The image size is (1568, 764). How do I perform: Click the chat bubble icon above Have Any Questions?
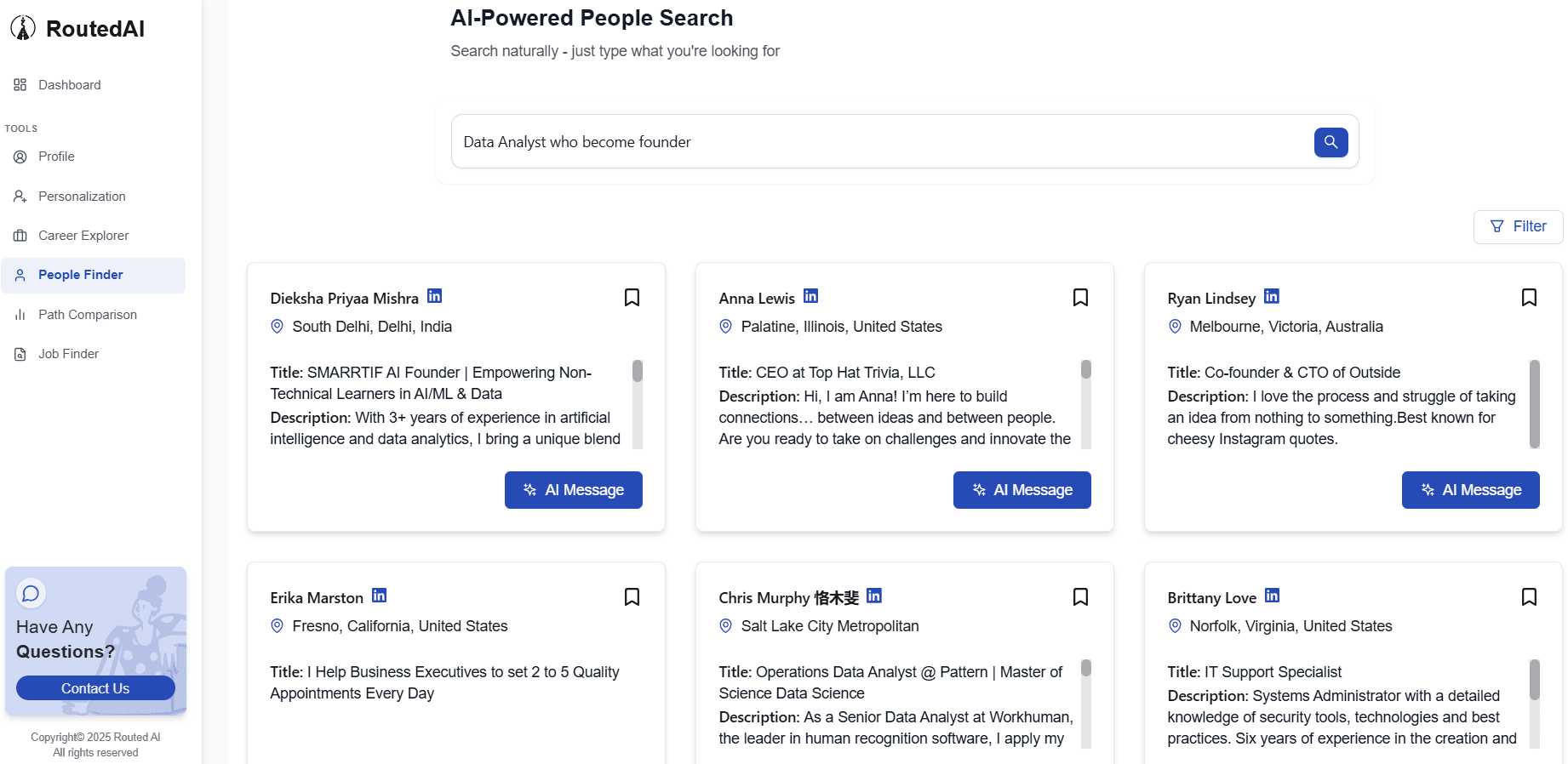[31, 593]
